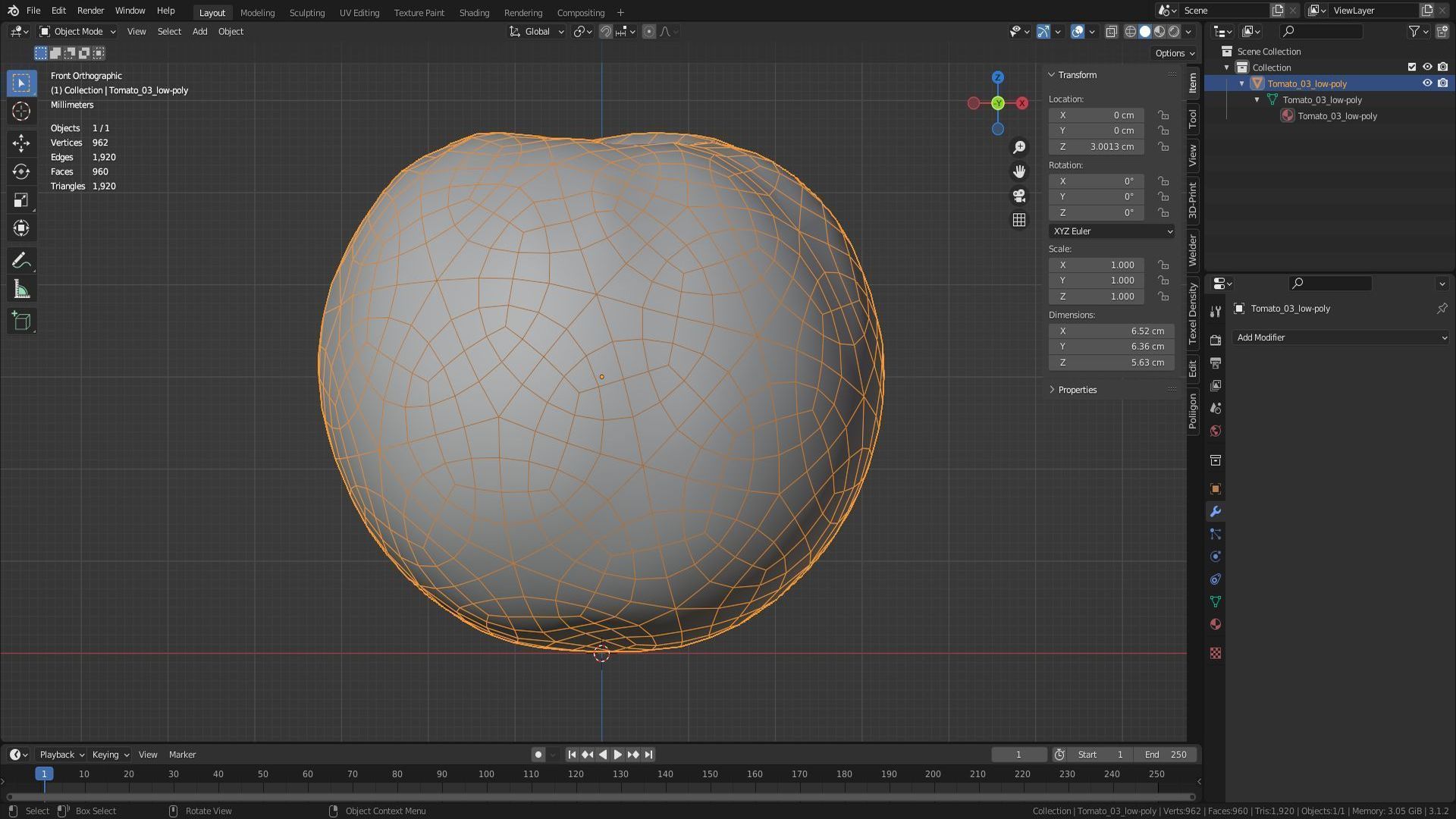
Task: Select the Measure tool
Action: click(21, 290)
